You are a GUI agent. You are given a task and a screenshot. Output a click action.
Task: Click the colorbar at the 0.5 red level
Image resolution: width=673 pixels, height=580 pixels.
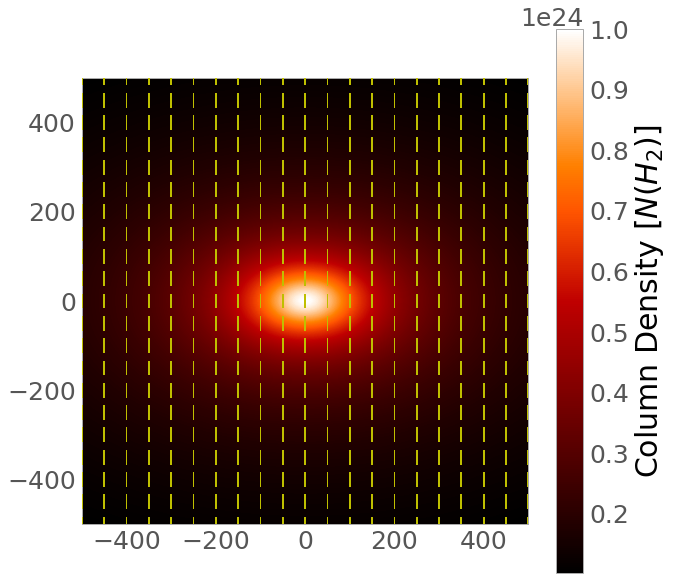[x=570, y=333]
